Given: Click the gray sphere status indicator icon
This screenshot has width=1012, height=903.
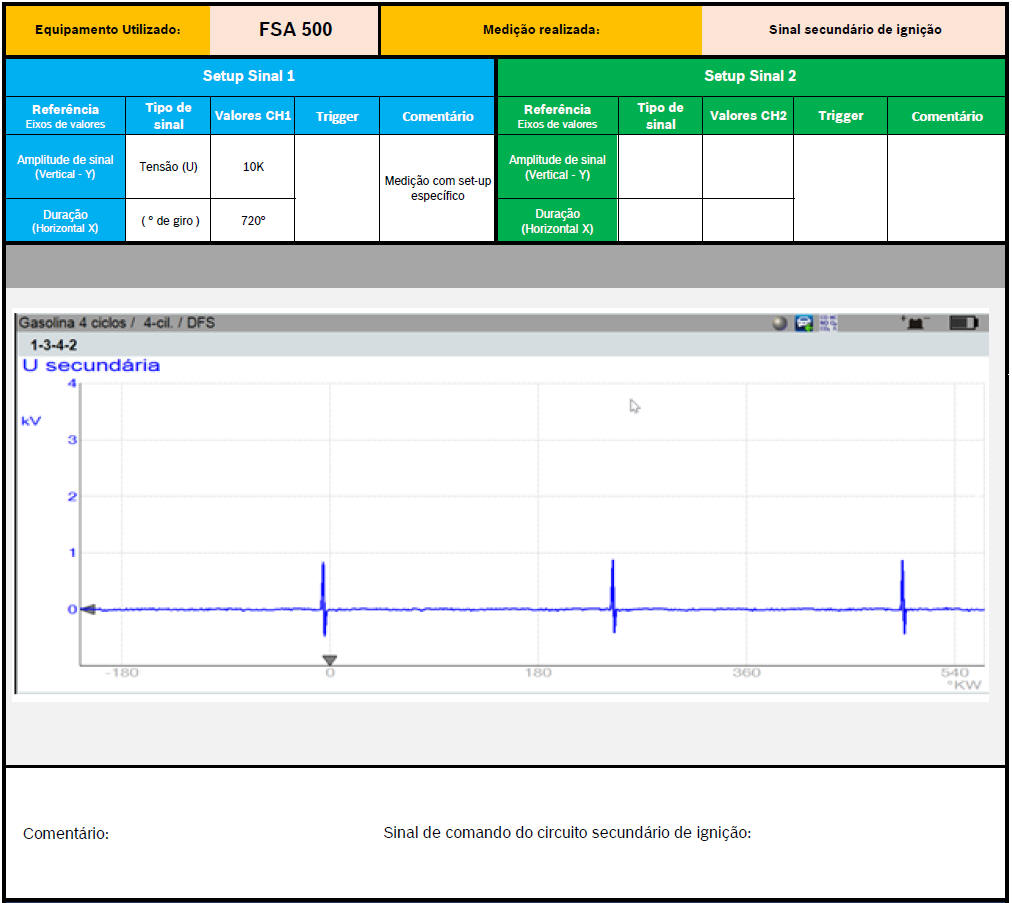Looking at the screenshot, I should [x=780, y=323].
